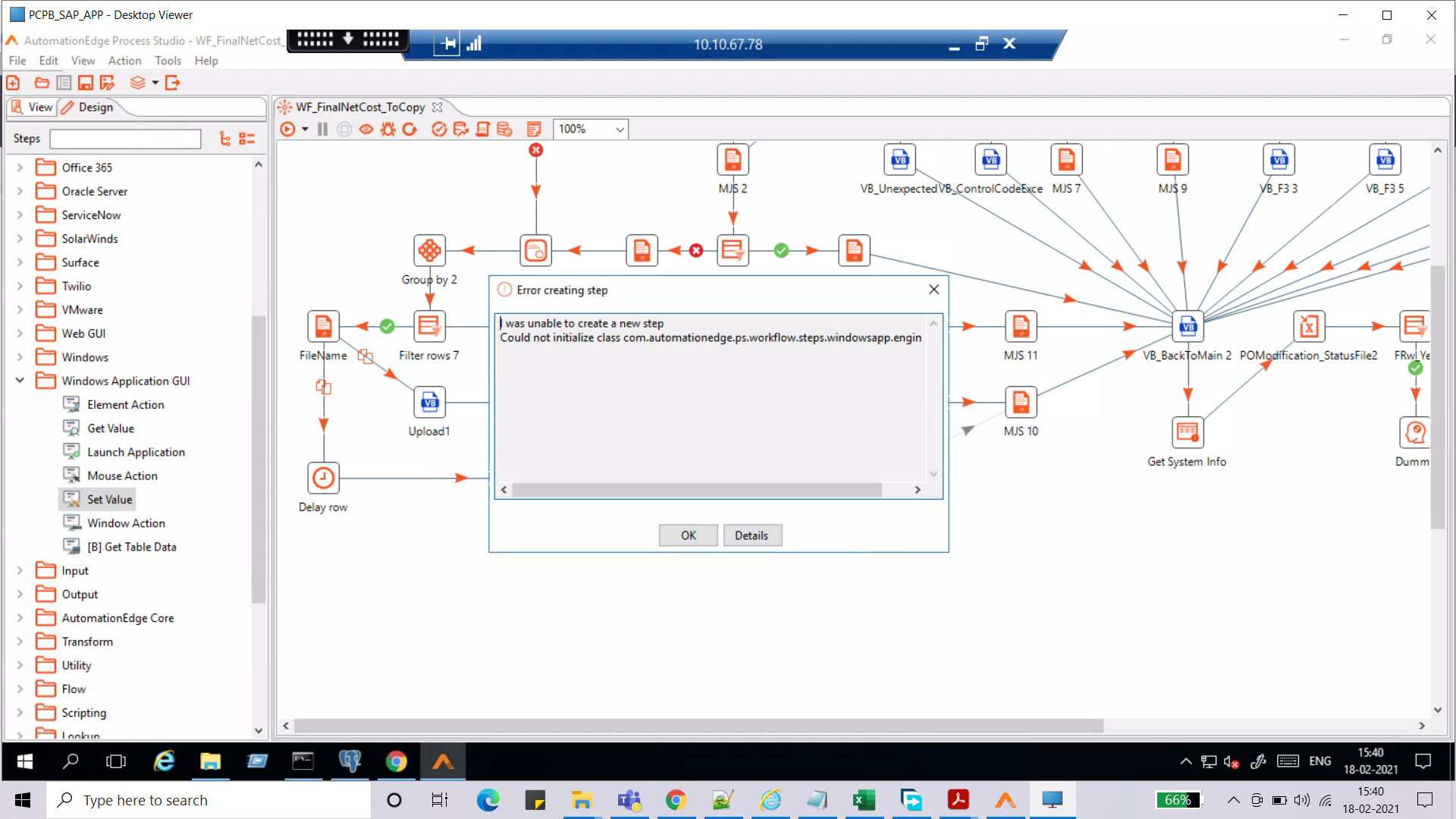Run the workflow with the play icon
The image size is (1456, 819).
pos(287,129)
